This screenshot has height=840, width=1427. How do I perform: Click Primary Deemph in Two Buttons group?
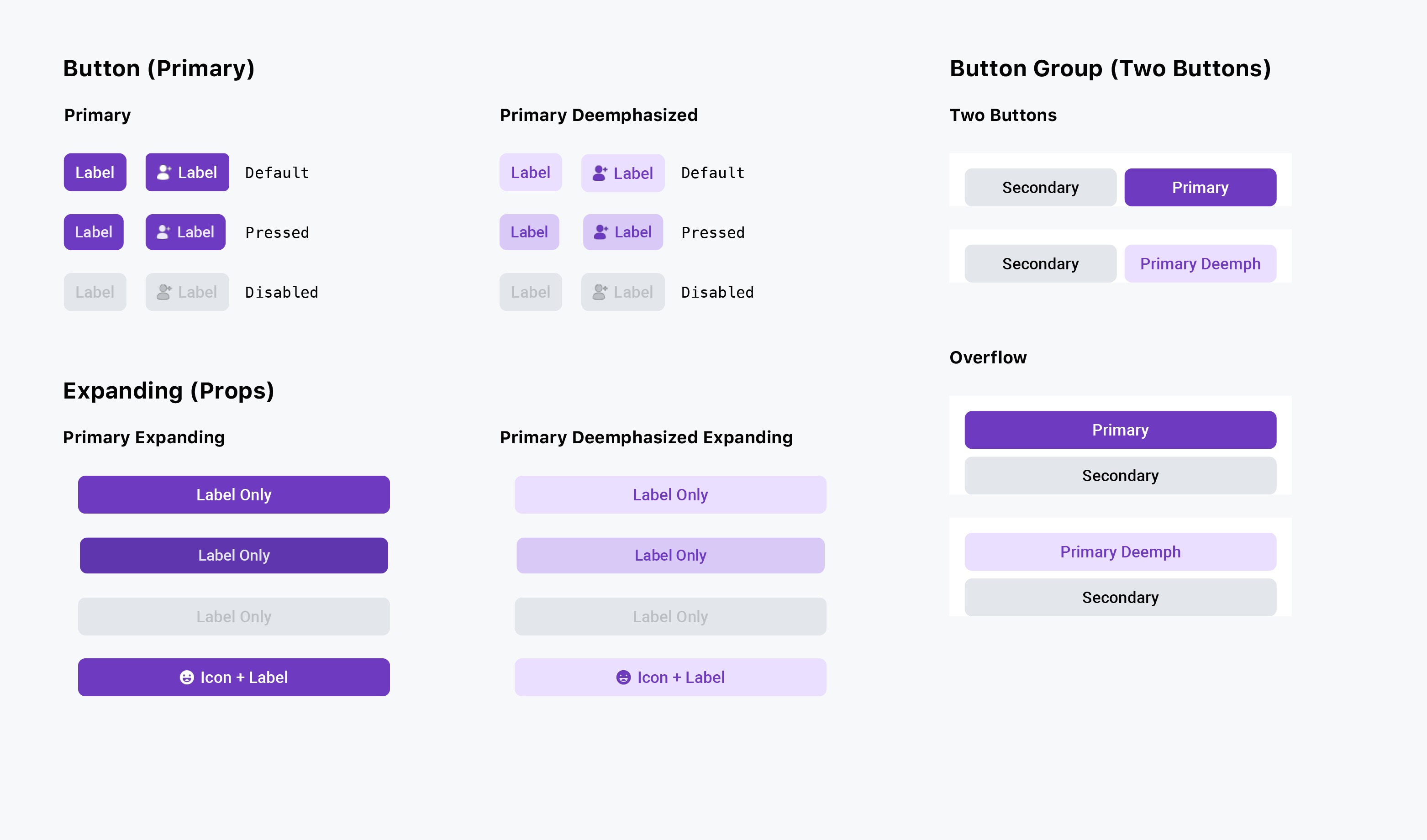[1200, 264]
